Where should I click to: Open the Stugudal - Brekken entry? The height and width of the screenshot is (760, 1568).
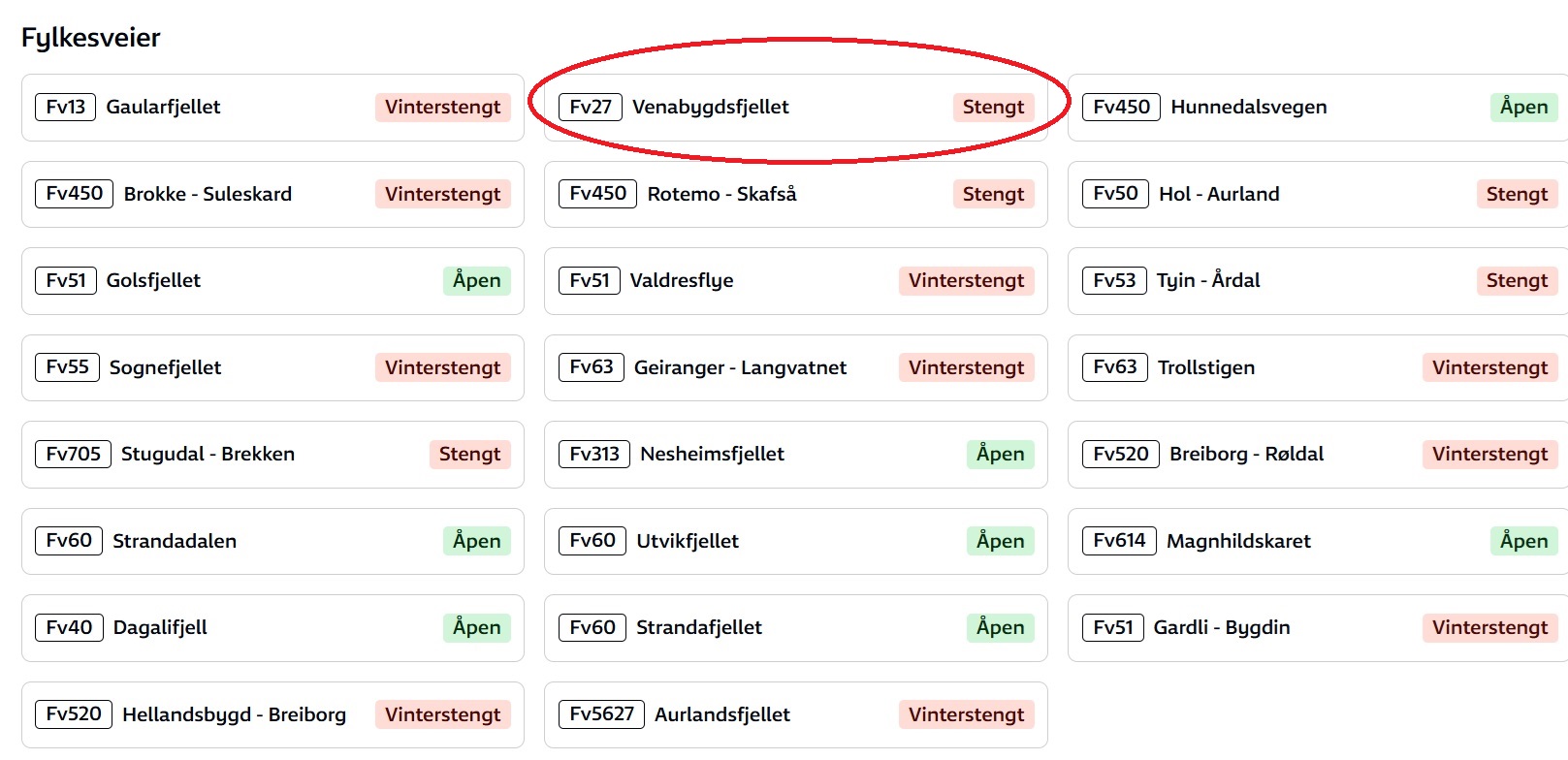click(272, 455)
